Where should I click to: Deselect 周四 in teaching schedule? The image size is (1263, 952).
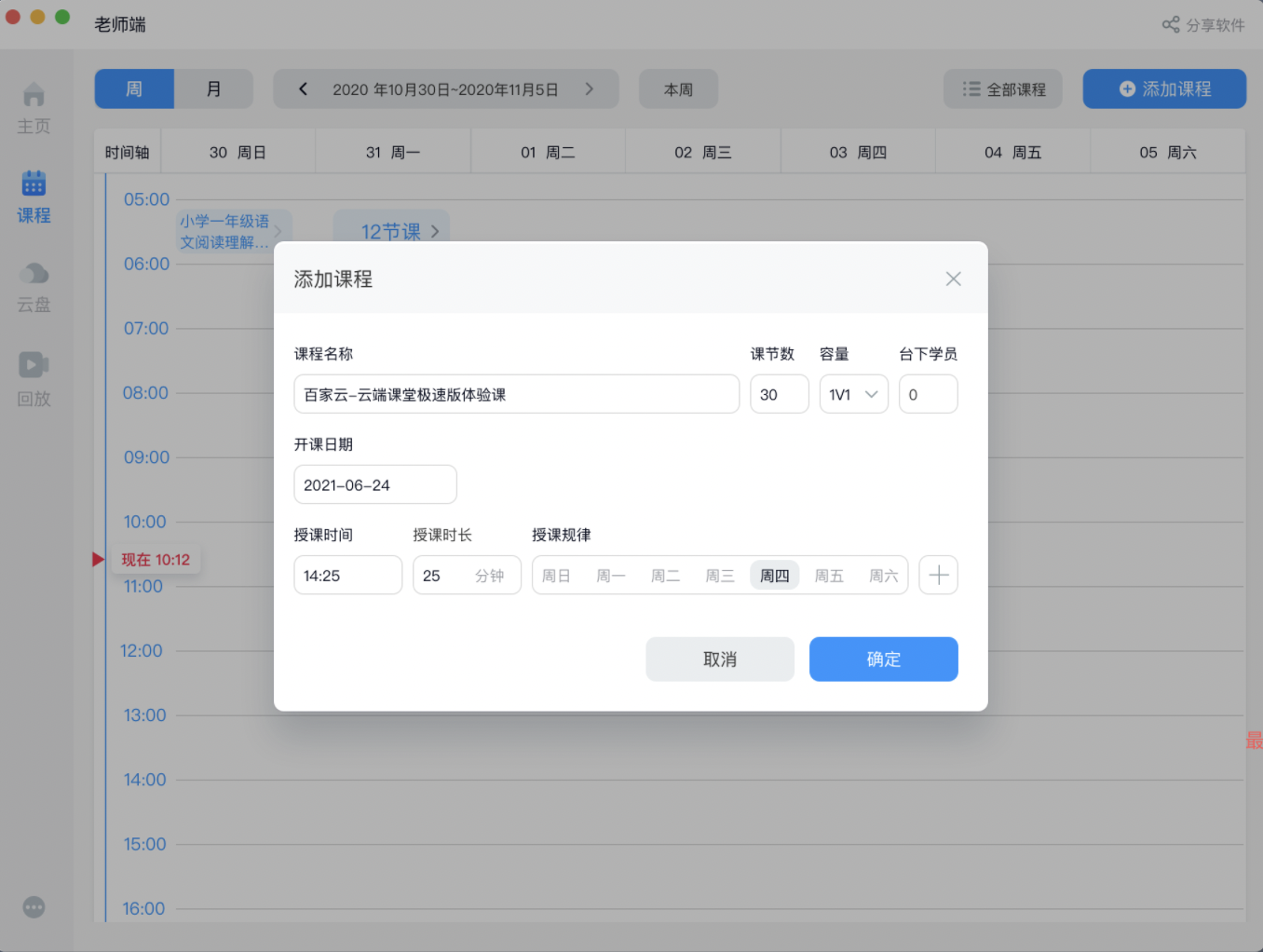775,576
